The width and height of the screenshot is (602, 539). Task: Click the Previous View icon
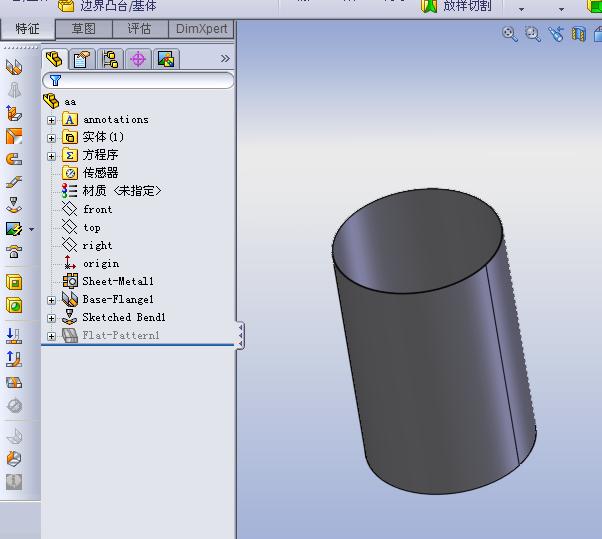point(556,34)
